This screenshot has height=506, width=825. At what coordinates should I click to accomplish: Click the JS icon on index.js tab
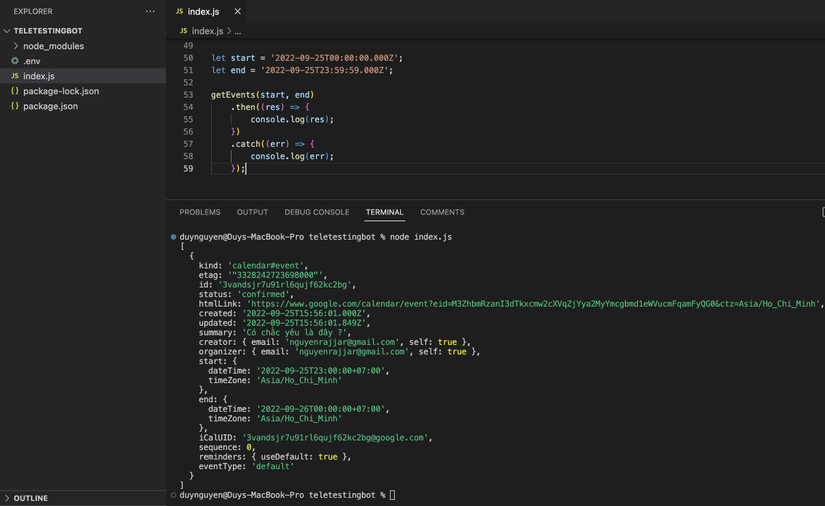pos(180,12)
